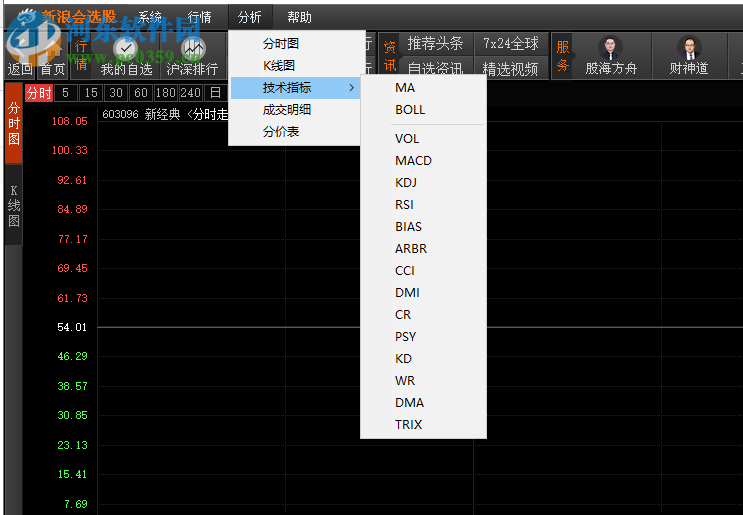Click the 7.69 price label
This screenshot has height=515, width=743.
[76, 504]
